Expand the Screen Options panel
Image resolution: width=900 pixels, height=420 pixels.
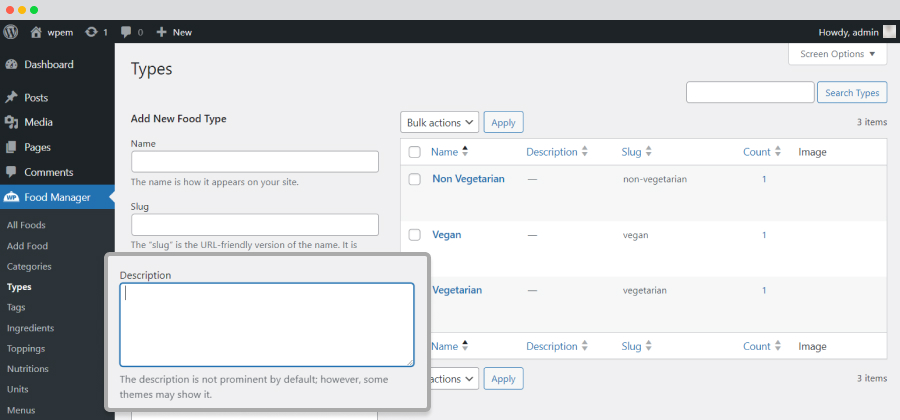pos(839,54)
